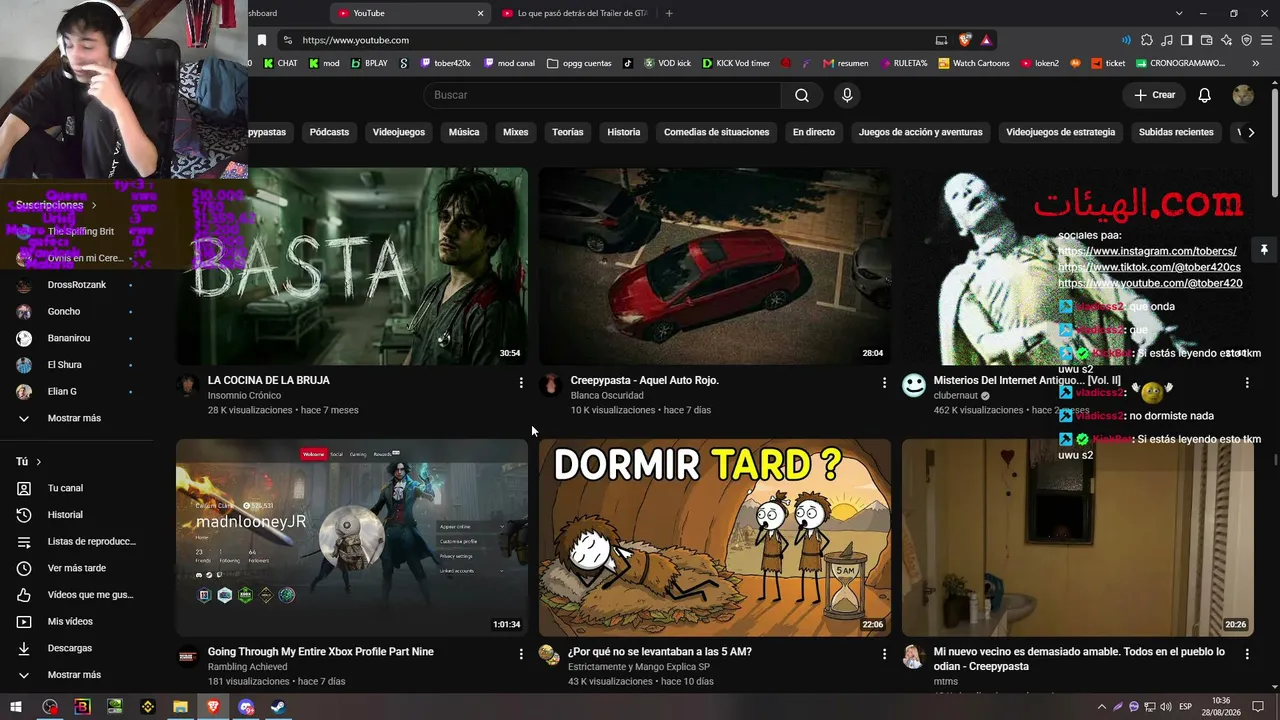The width and height of the screenshot is (1280, 720).
Task: Expand Mostrar más under subscriptions
Action: (74, 418)
